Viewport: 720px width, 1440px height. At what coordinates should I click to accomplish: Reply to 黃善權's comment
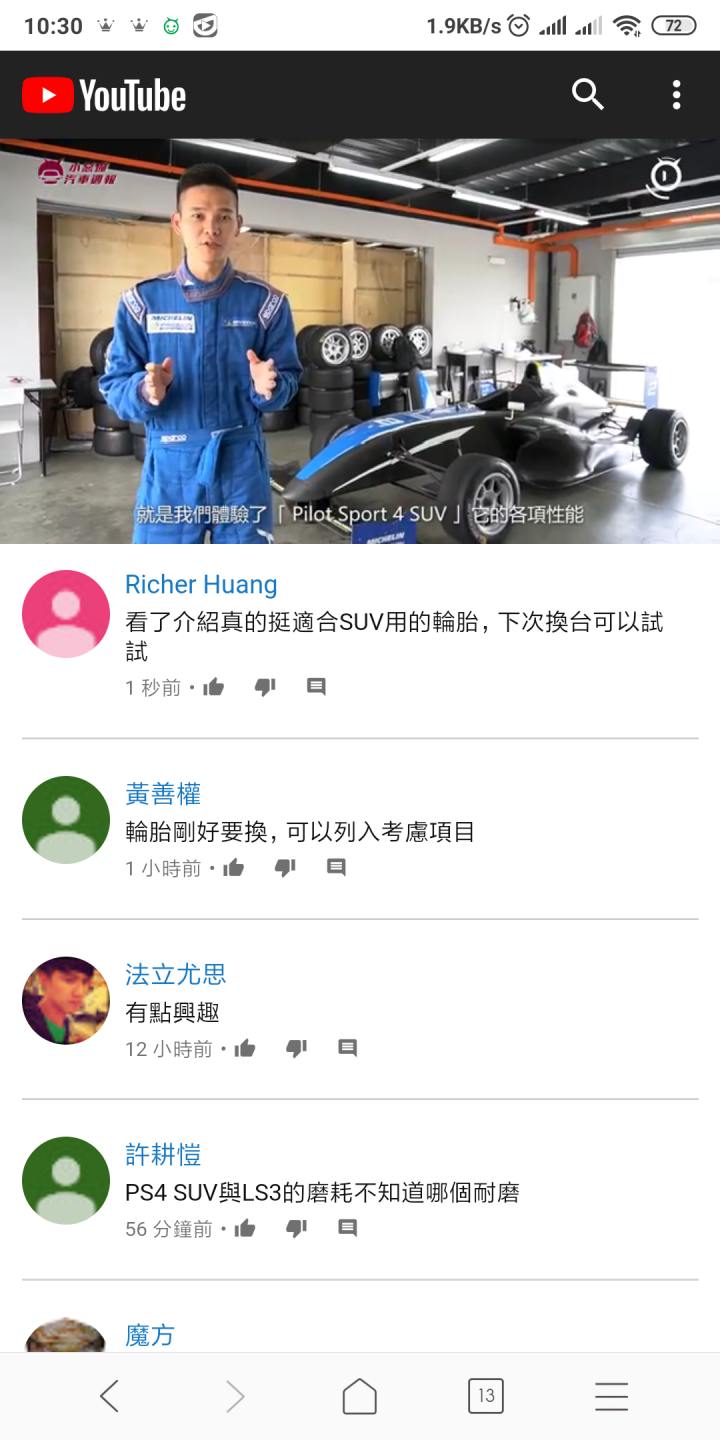[x=336, y=868]
